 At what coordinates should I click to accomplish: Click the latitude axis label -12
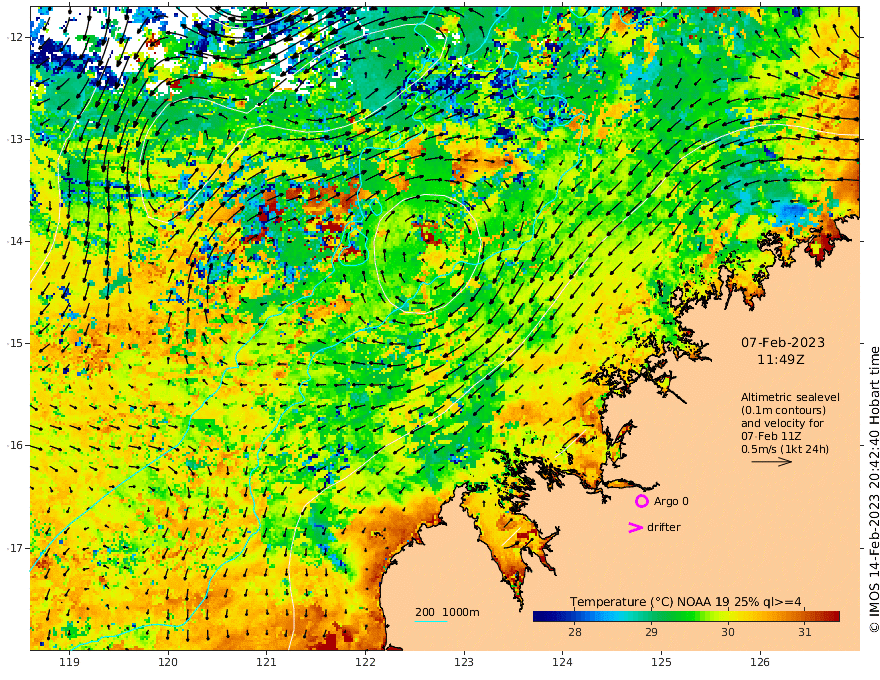pos(15,37)
